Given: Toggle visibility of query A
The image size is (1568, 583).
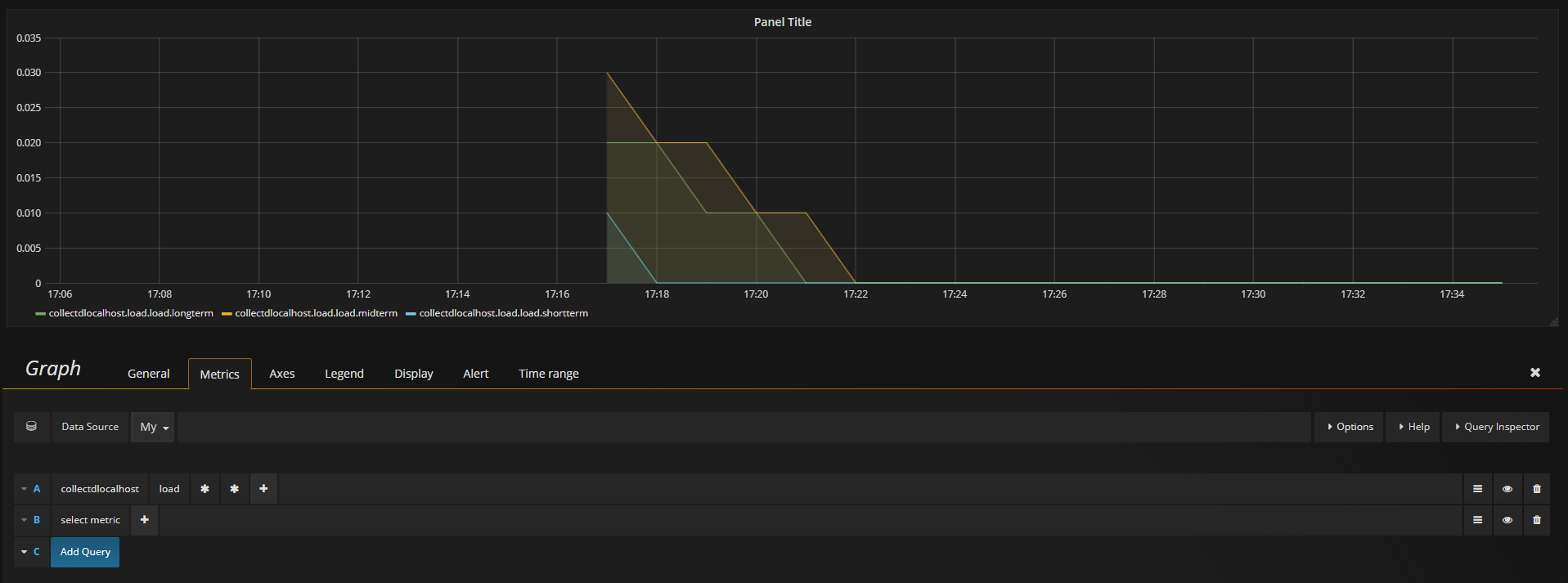Looking at the screenshot, I should (1507, 489).
